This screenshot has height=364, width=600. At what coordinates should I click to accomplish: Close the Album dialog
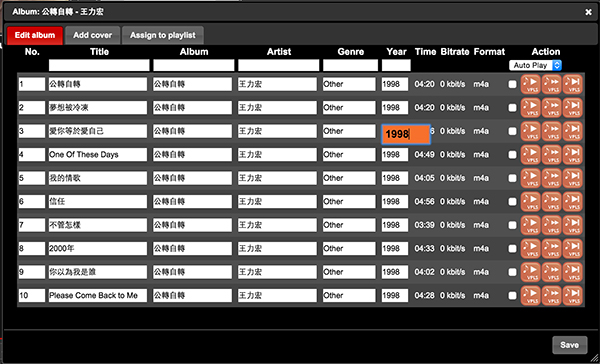point(588,12)
